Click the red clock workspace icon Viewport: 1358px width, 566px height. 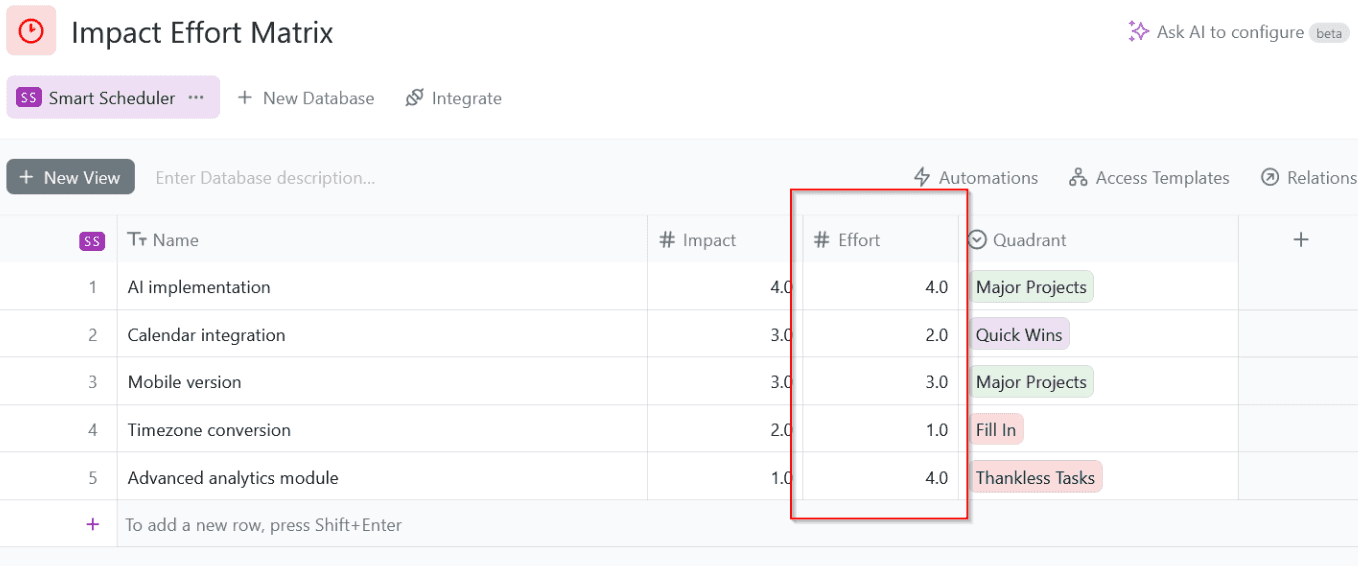point(31,31)
